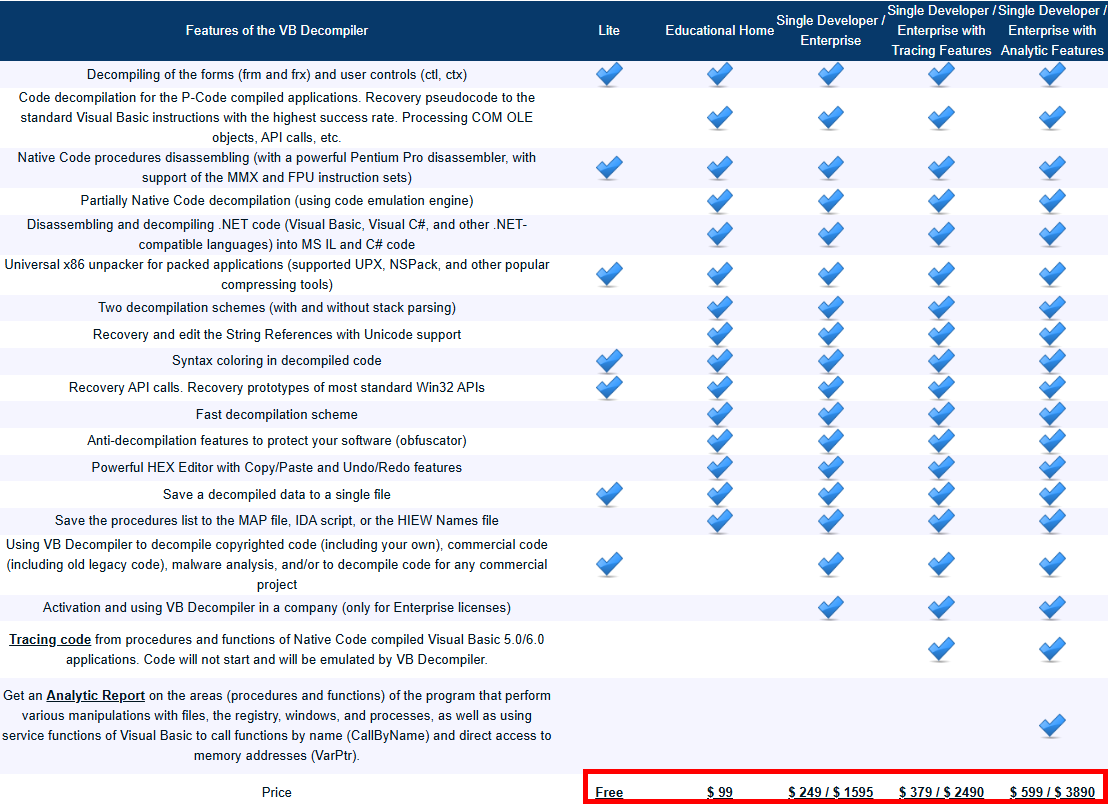1109x805 pixels.
Task: Click Decompiling of the forms feature text
Action: pyautogui.click(x=277, y=75)
